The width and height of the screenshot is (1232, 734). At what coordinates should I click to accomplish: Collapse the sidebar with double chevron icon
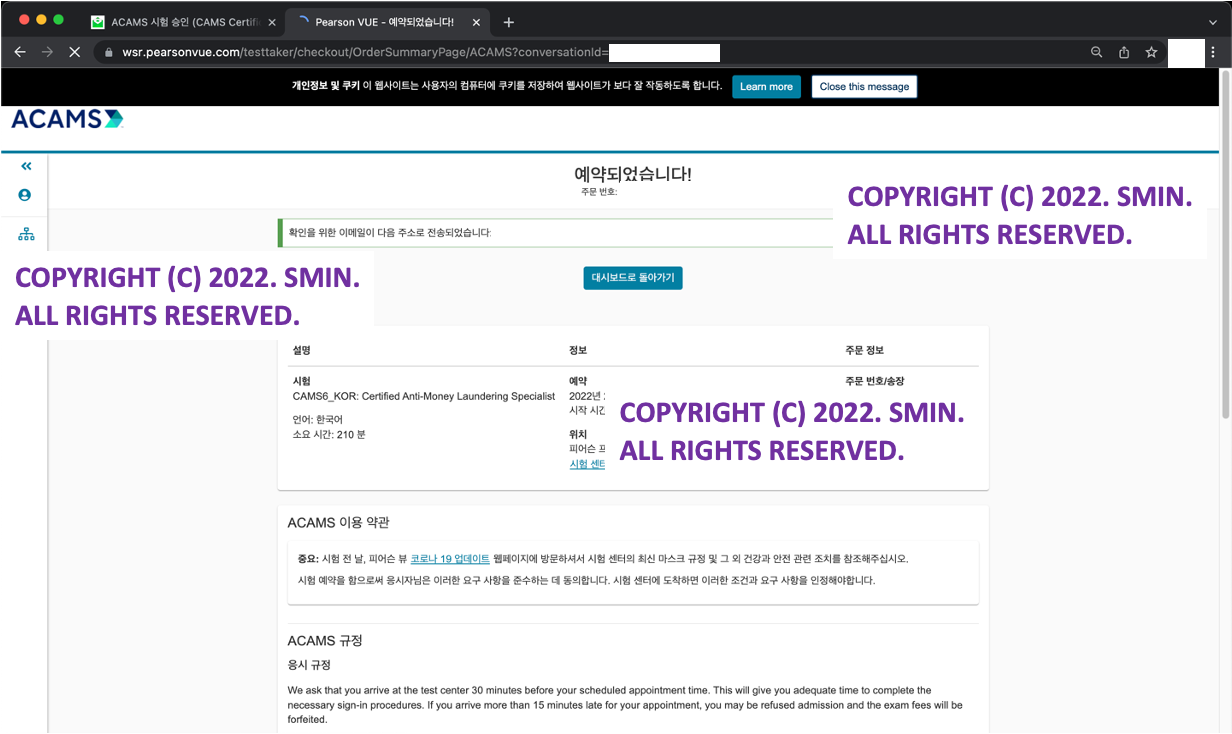pos(26,166)
